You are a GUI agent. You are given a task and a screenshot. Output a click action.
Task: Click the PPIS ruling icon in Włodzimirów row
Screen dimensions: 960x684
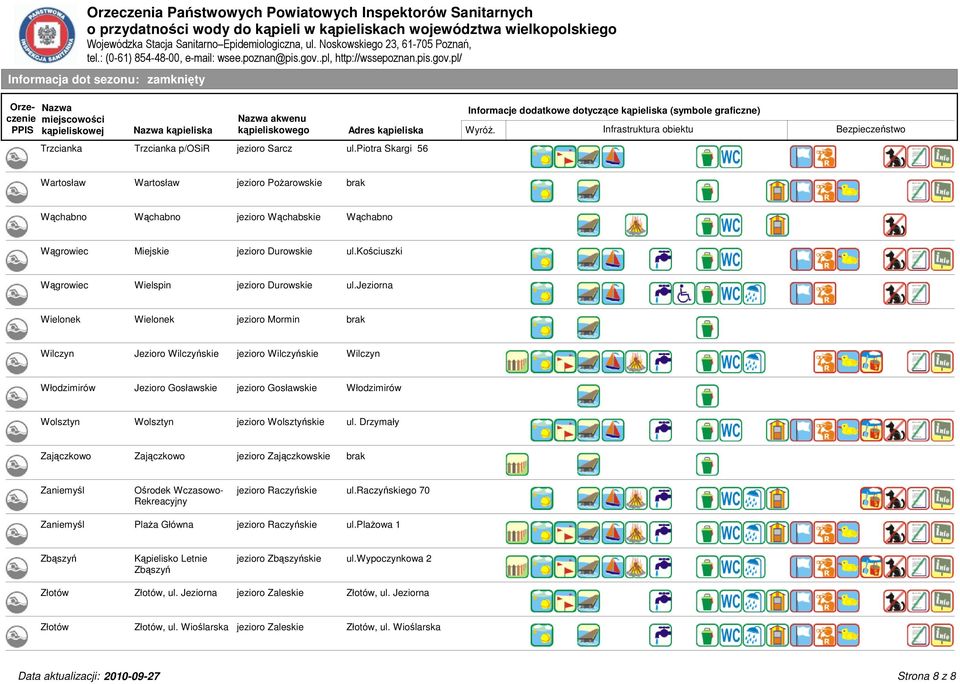click(17, 397)
